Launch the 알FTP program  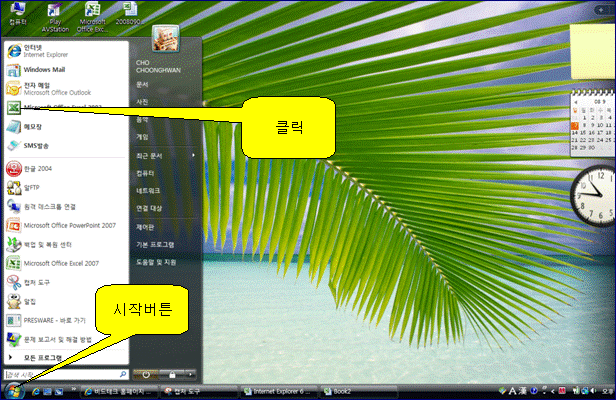(x=66, y=187)
